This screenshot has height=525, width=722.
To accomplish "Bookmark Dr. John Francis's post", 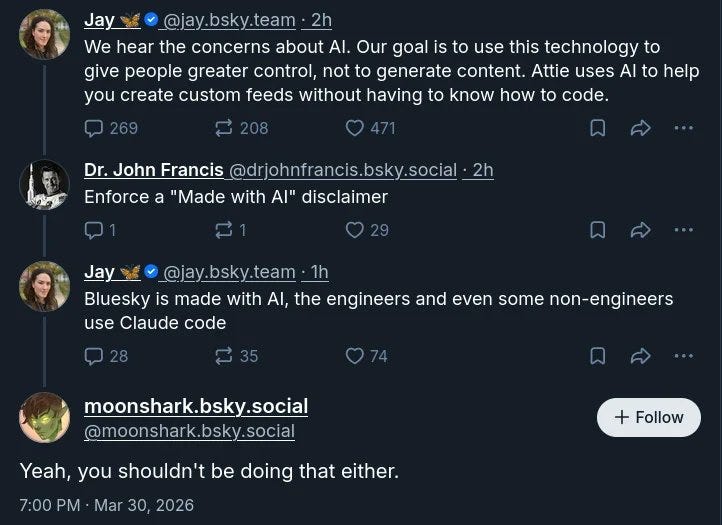I will pos(598,230).
